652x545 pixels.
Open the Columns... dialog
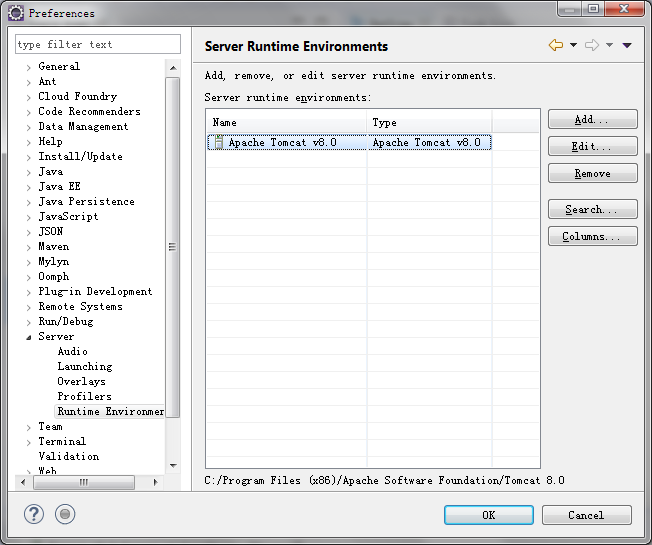pyautogui.click(x=593, y=236)
